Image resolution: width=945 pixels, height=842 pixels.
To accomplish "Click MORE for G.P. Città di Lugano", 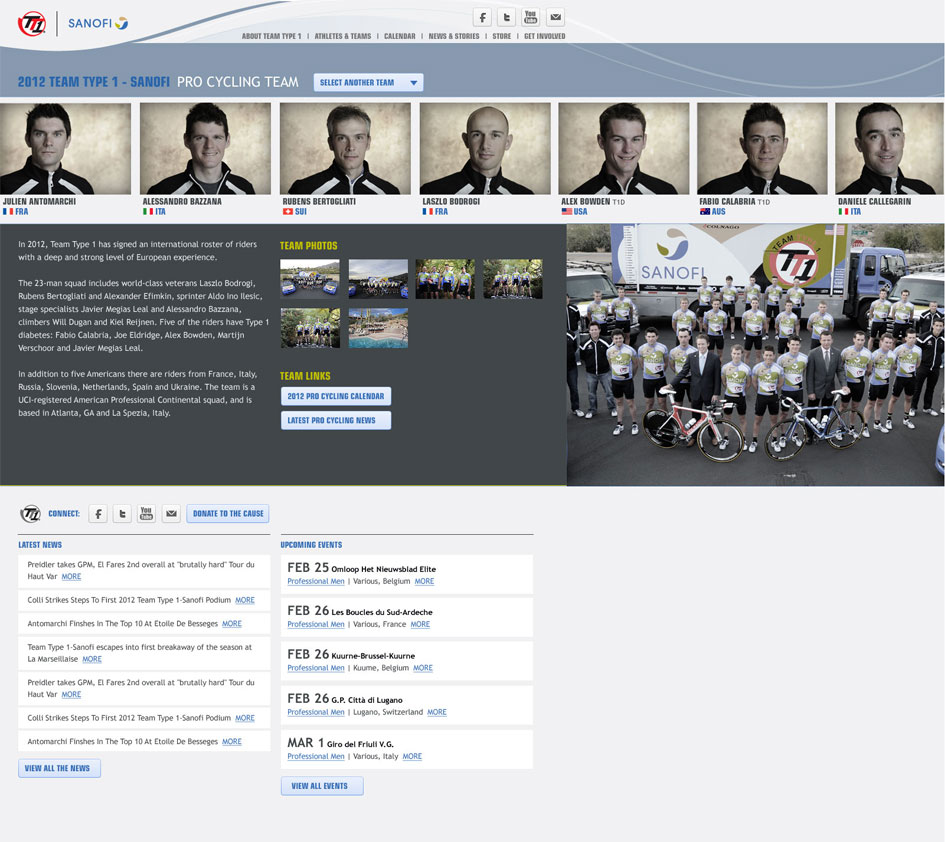I will click(437, 712).
